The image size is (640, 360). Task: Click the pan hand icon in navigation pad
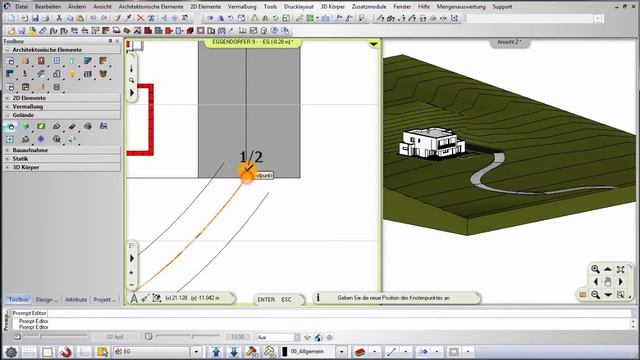[x=608, y=282]
